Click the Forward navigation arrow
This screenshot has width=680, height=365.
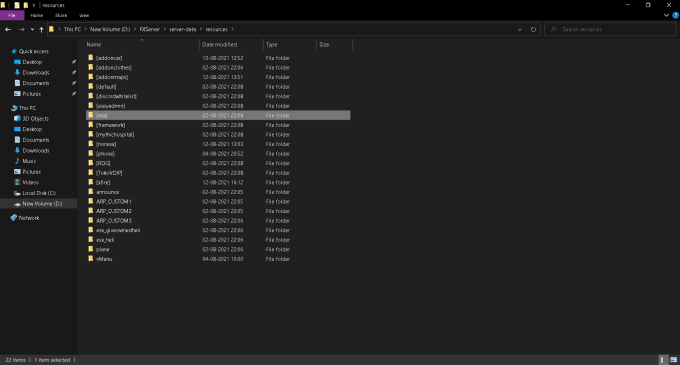click(x=21, y=29)
